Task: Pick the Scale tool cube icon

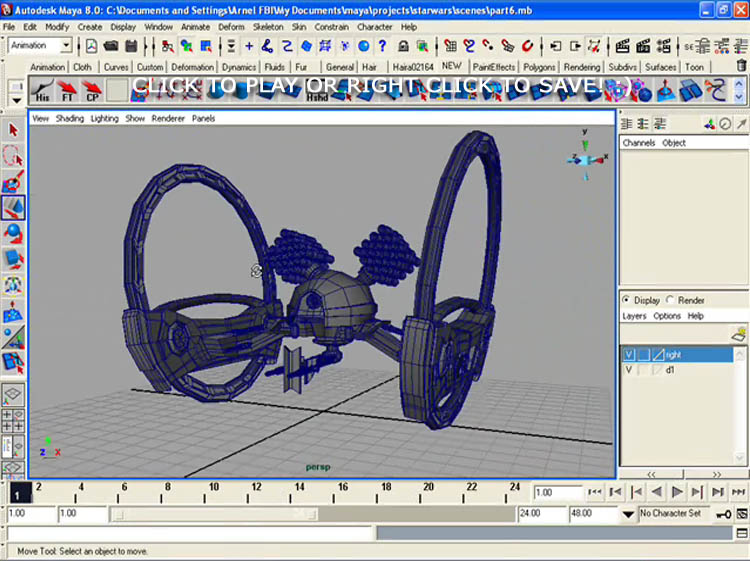Action: 13,259
